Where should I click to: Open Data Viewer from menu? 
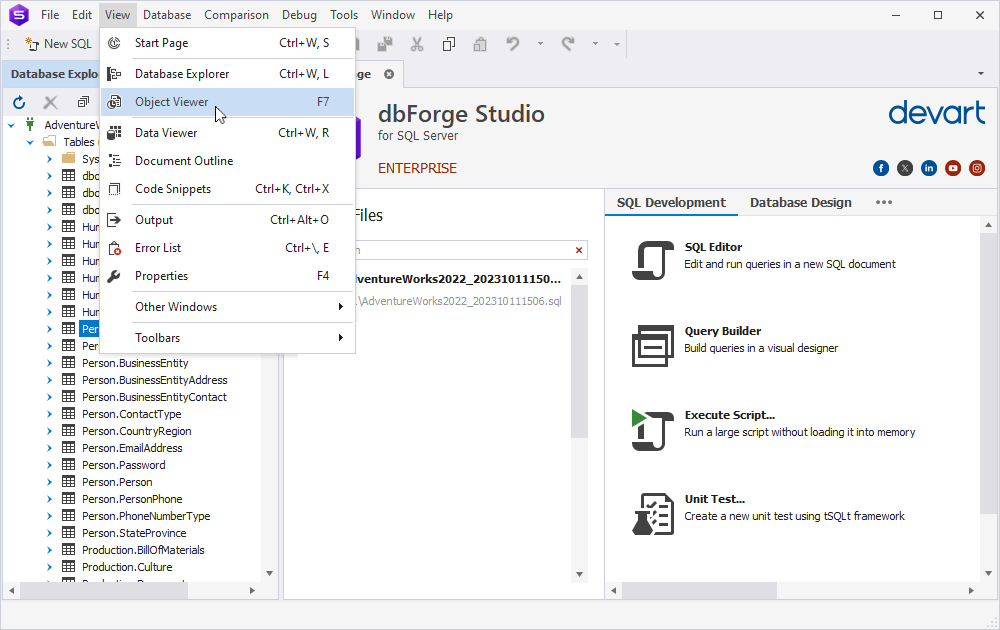click(227, 133)
